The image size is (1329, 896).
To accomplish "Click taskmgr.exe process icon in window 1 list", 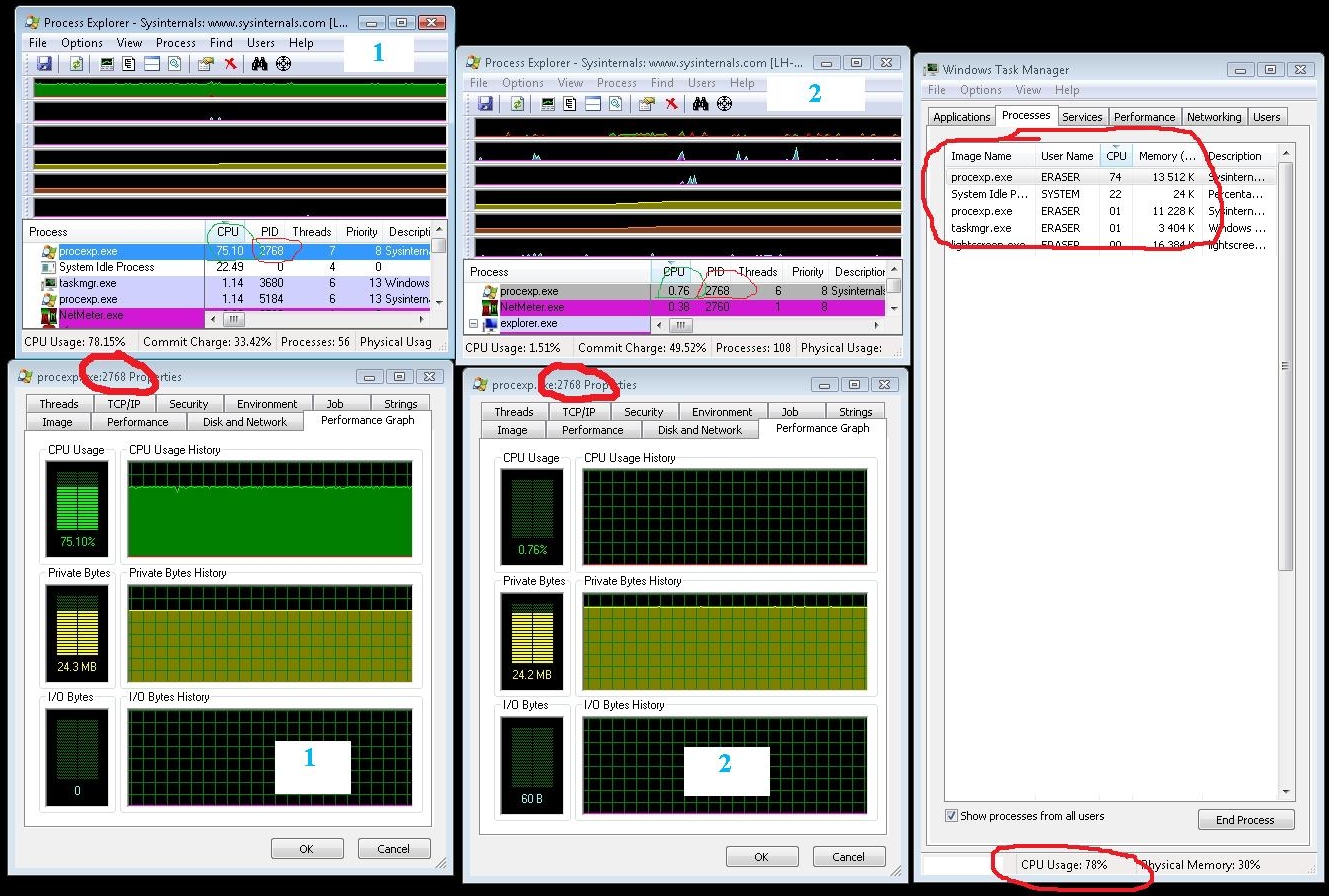I will pos(48,283).
